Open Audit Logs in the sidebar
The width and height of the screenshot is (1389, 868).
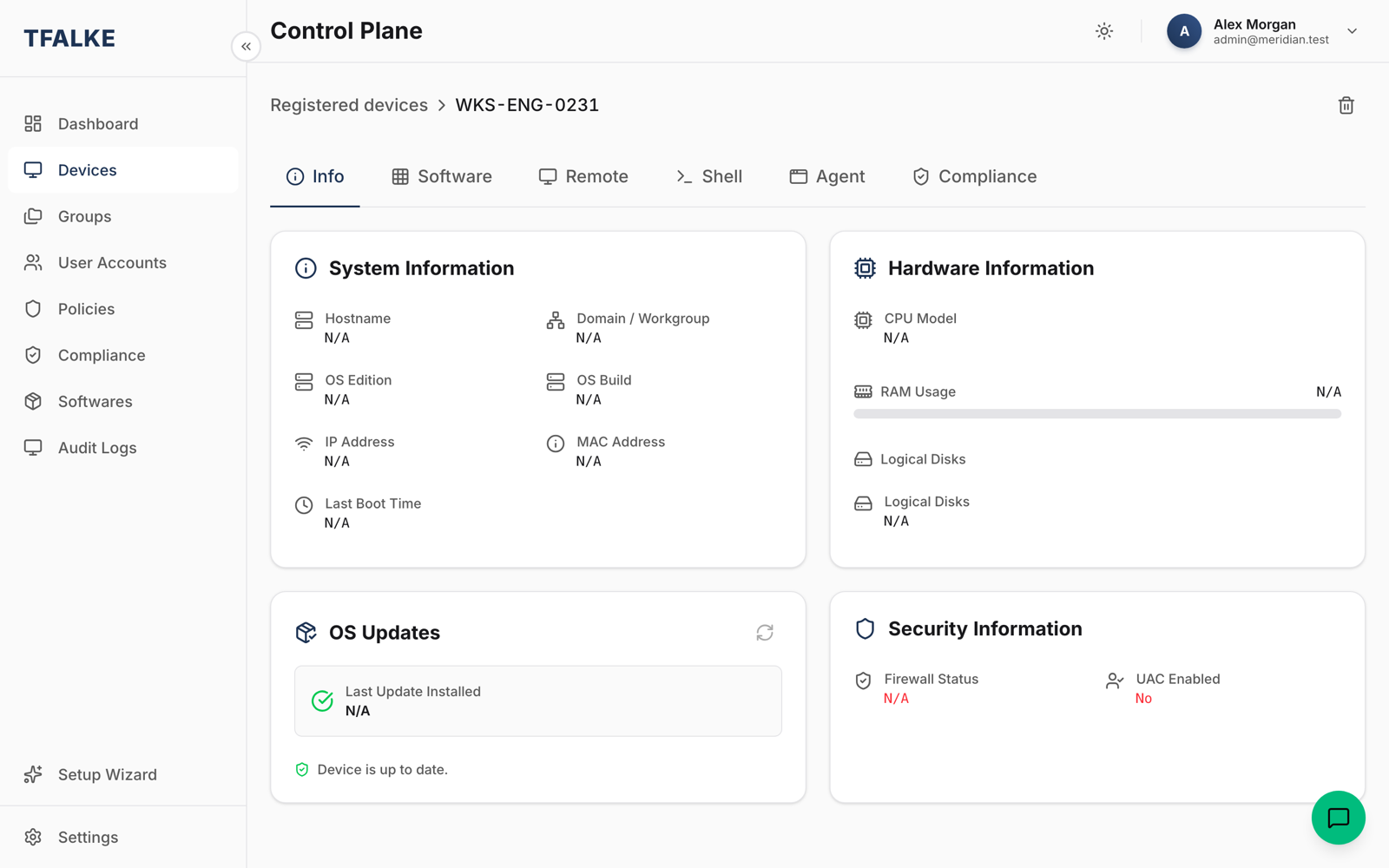(123, 448)
